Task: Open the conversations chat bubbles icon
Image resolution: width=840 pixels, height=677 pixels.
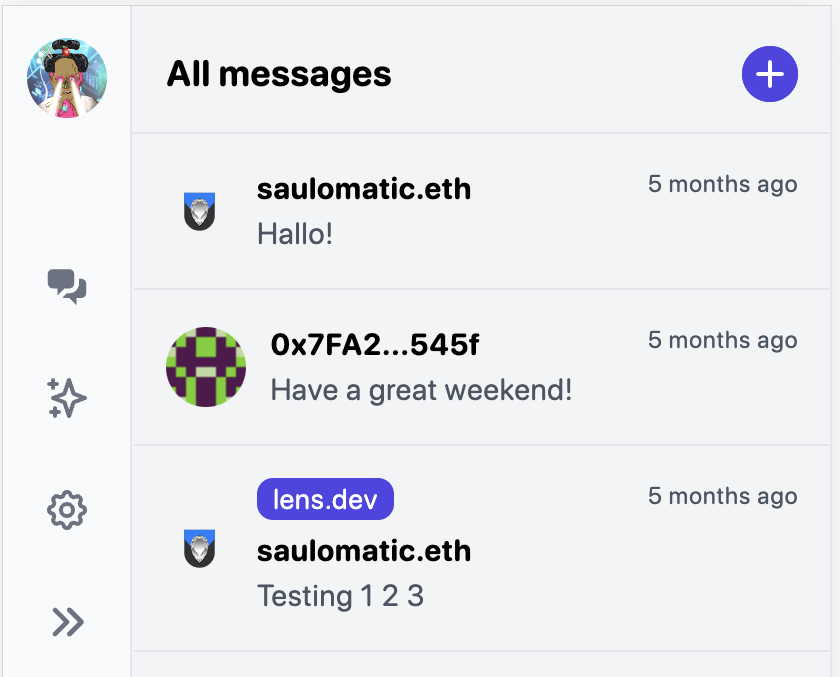Action: [x=67, y=286]
